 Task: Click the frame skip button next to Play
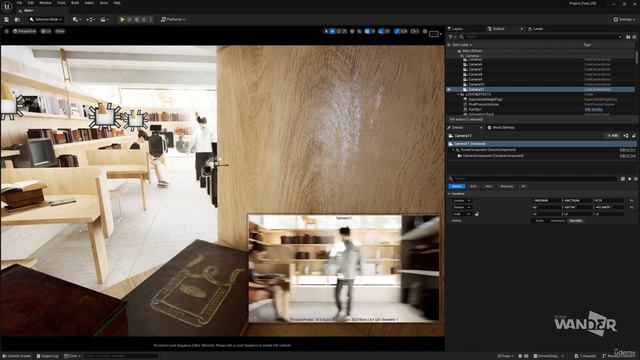pyautogui.click(x=130, y=20)
